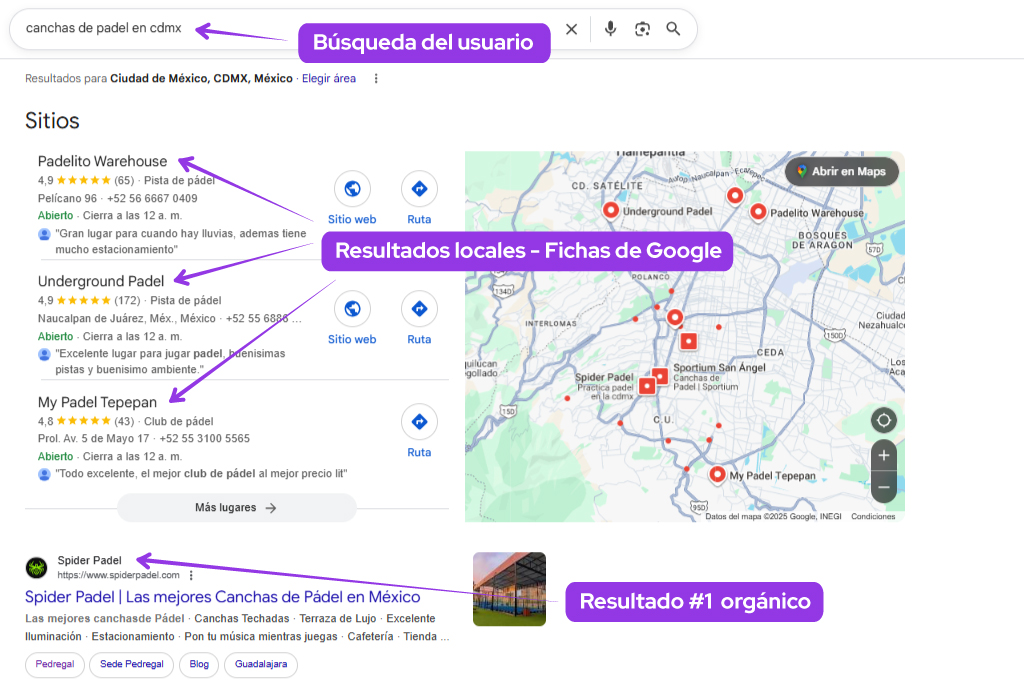Click the Sitio web icon for Underground Padel
Viewport: 1024px width, 697px height.
(x=352, y=307)
